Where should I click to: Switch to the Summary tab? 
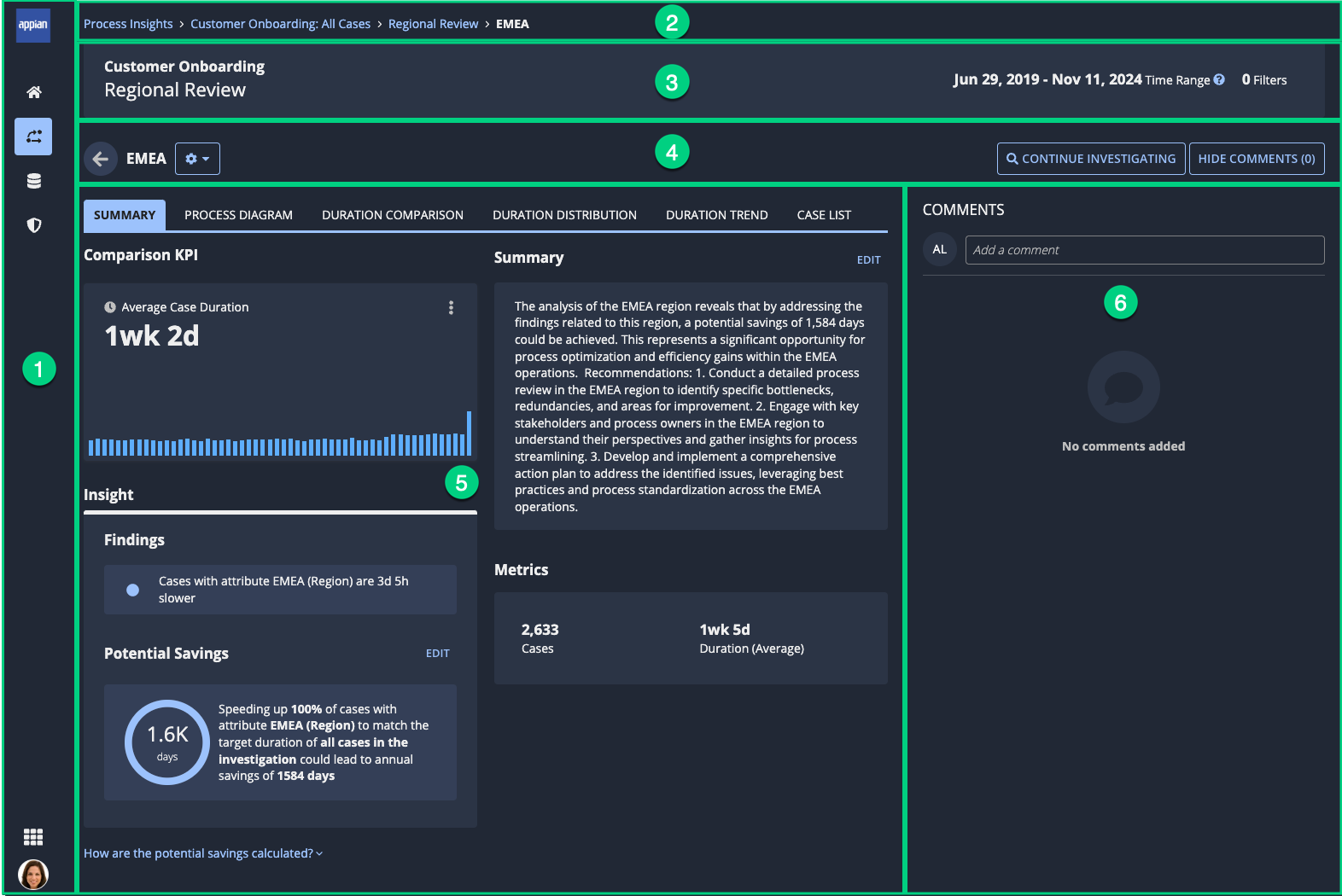pos(125,215)
